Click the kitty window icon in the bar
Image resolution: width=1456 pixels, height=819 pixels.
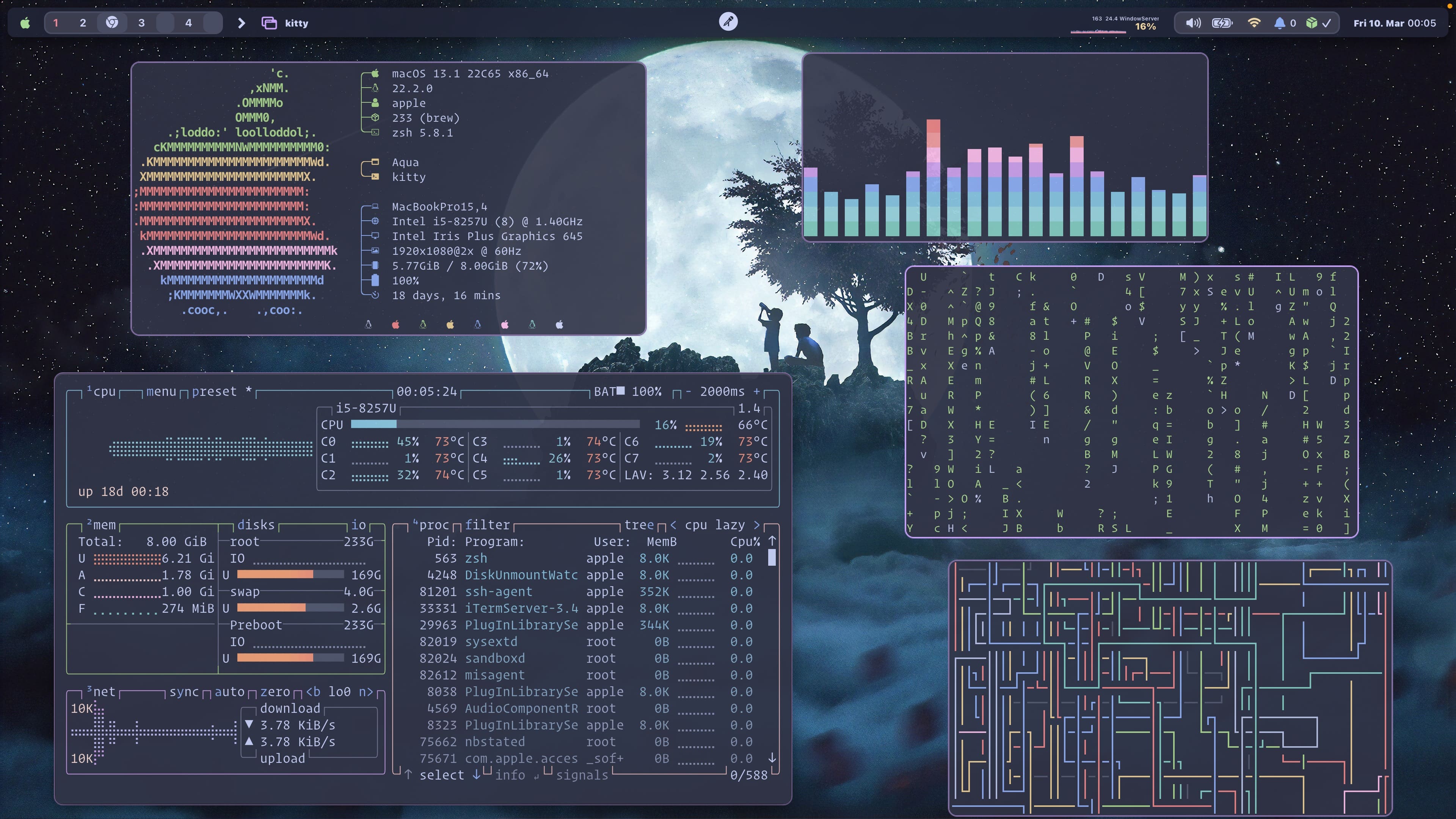[x=269, y=23]
